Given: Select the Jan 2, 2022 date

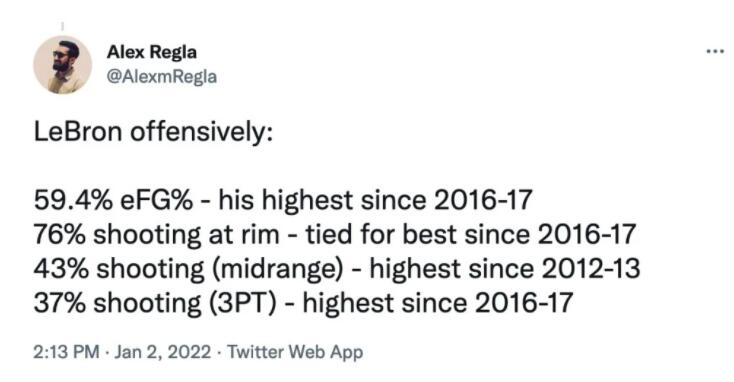Looking at the screenshot, I should tap(162, 351).
